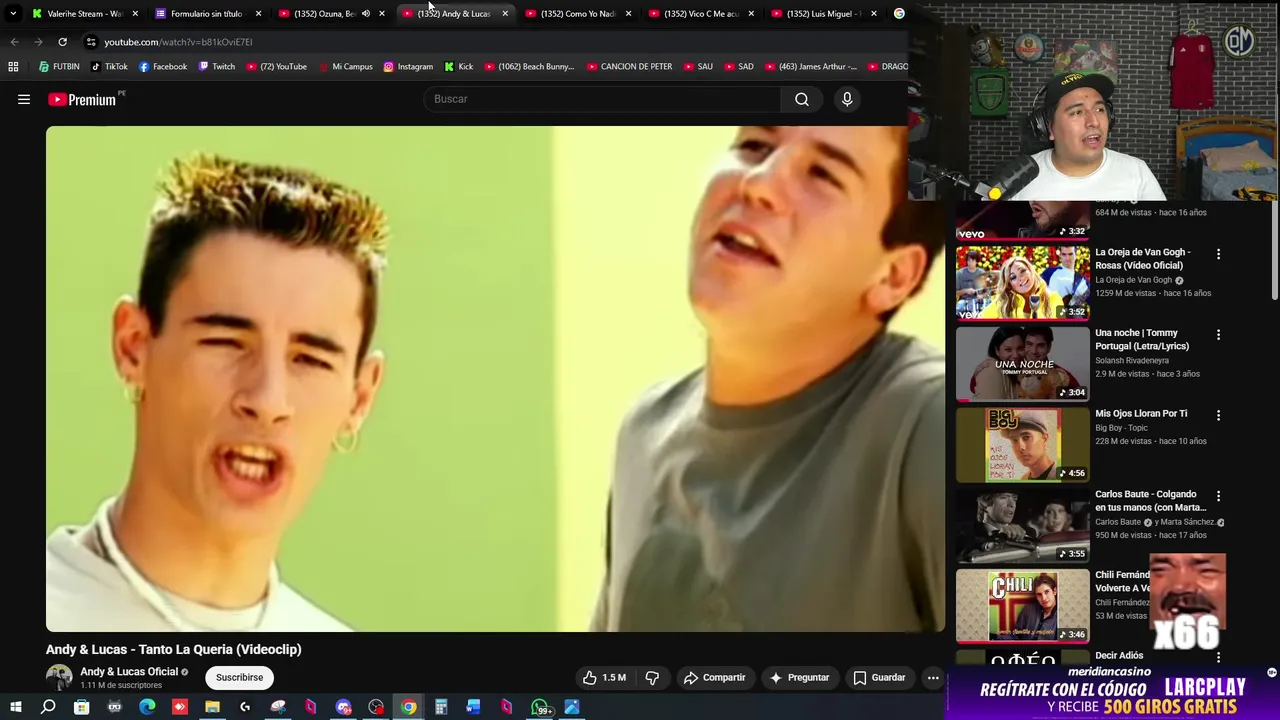Start voice search with microphone
Viewport: 1280px width, 720px height.
click(847, 99)
